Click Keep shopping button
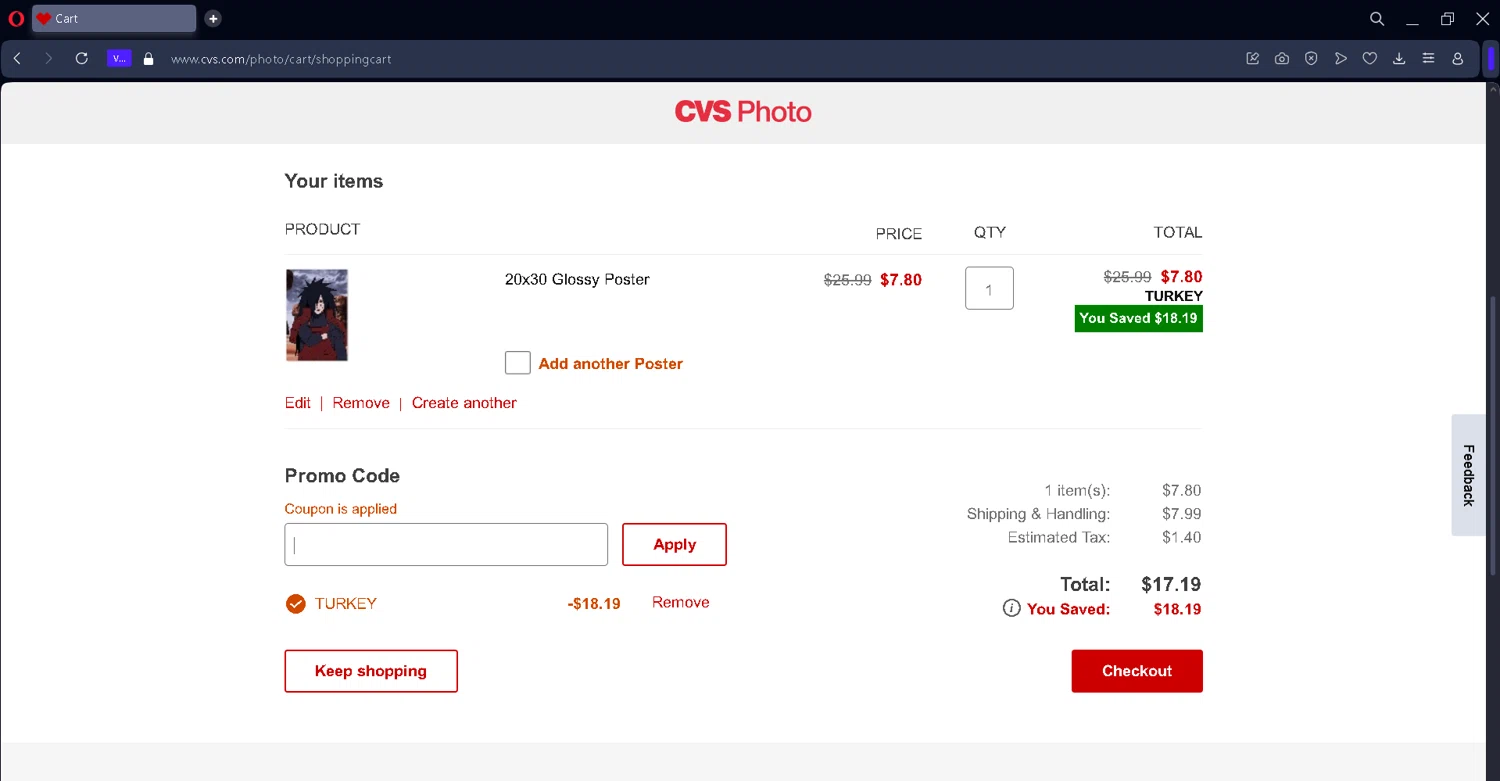The width and height of the screenshot is (1500, 781). (371, 671)
